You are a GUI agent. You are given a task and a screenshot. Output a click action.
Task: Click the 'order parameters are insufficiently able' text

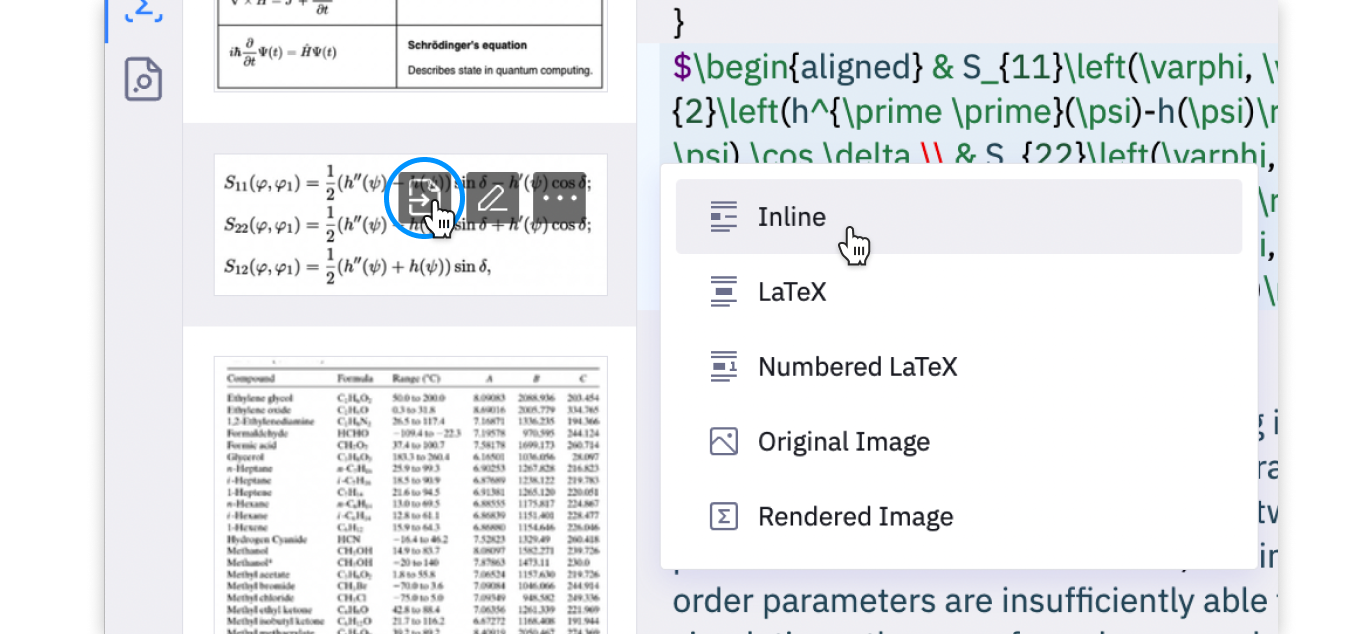tap(970, 601)
